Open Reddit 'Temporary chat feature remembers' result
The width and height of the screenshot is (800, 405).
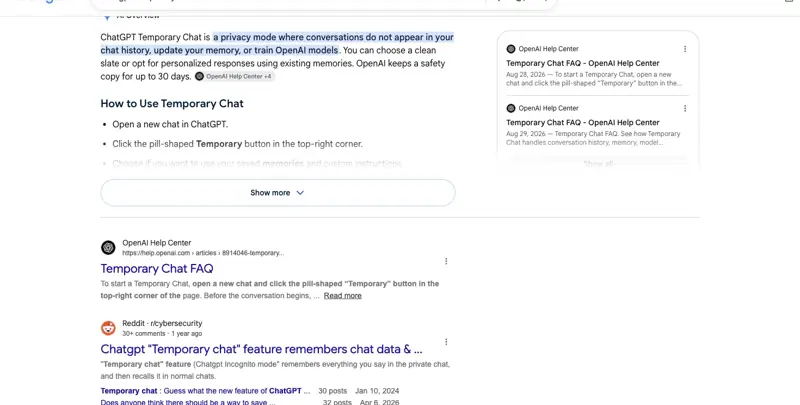[x=261, y=349]
